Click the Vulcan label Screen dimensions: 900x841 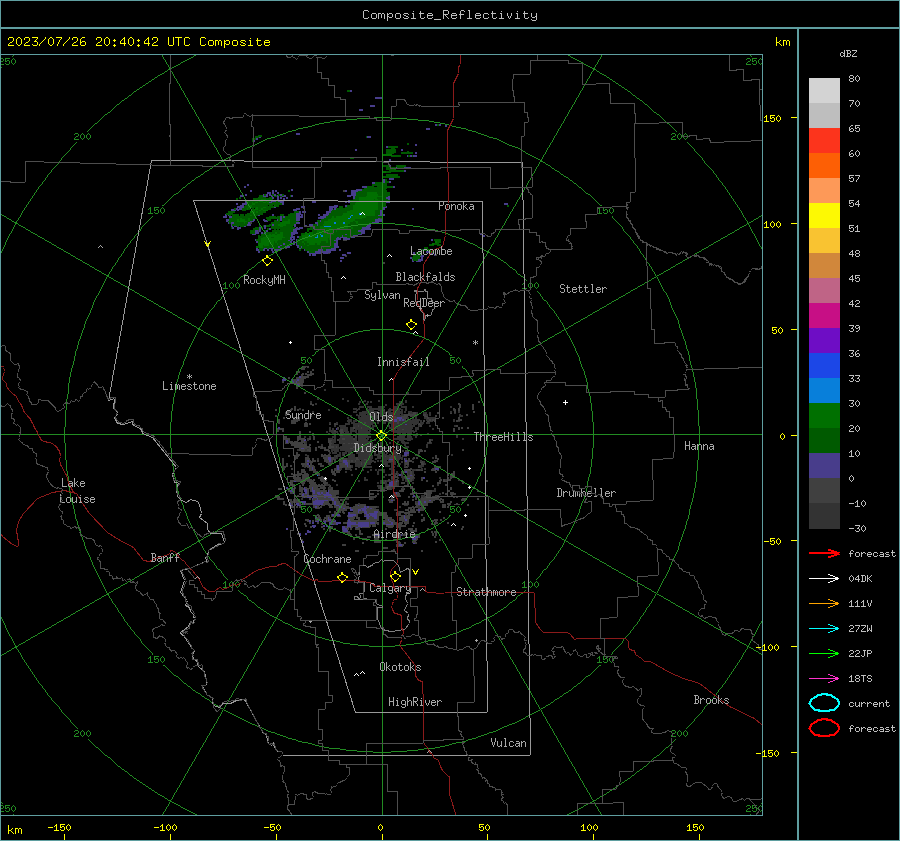tap(509, 743)
